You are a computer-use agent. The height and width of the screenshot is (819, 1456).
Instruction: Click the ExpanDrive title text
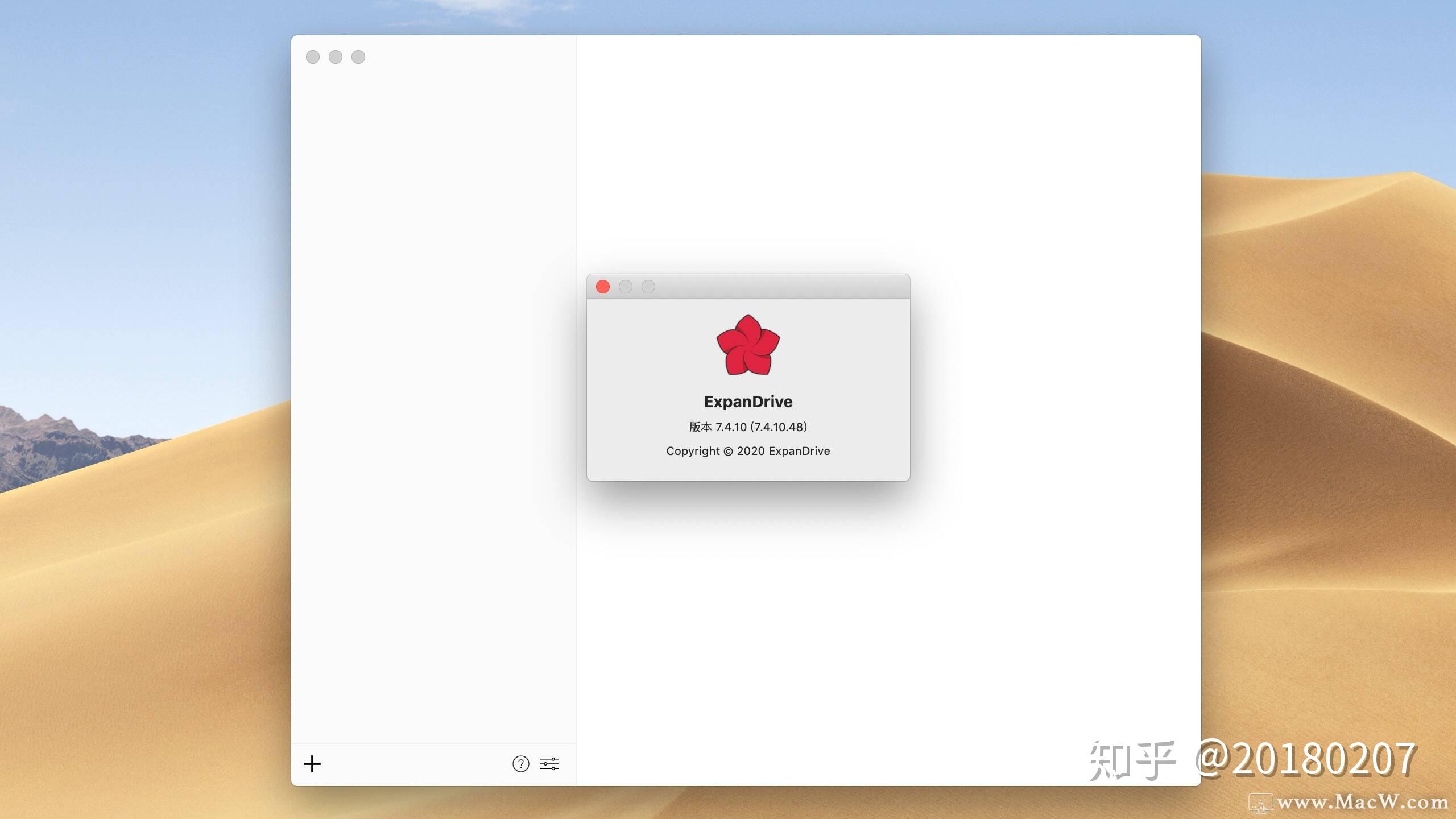coord(747,402)
